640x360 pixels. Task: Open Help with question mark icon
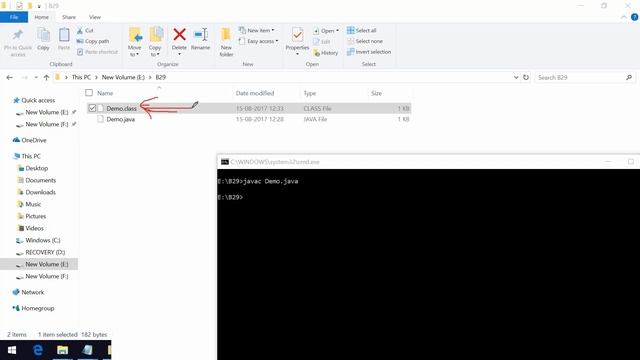click(634, 17)
